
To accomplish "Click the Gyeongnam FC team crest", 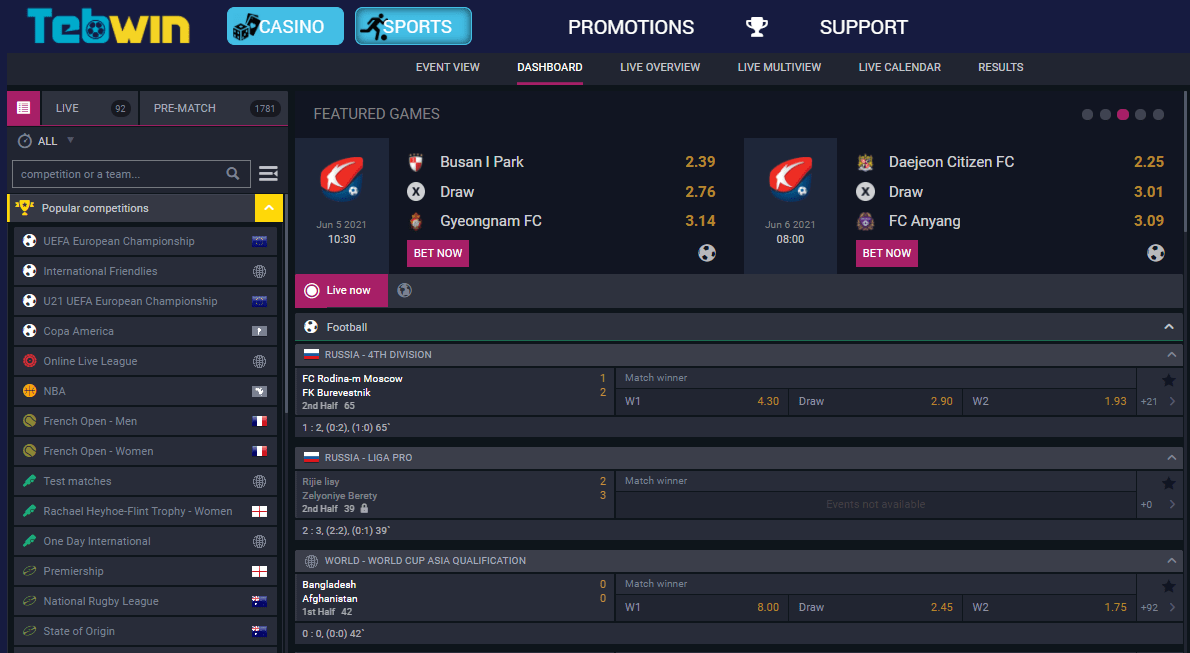I will click(416, 221).
